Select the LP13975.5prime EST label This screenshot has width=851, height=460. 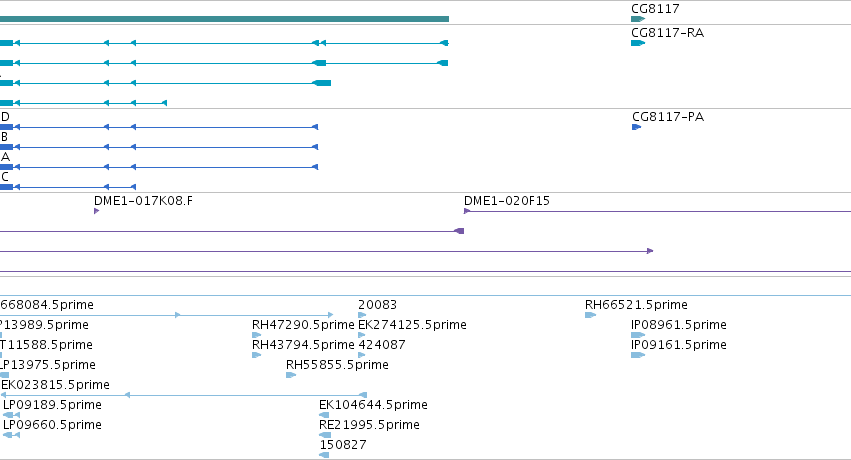pyautogui.click(x=48, y=365)
